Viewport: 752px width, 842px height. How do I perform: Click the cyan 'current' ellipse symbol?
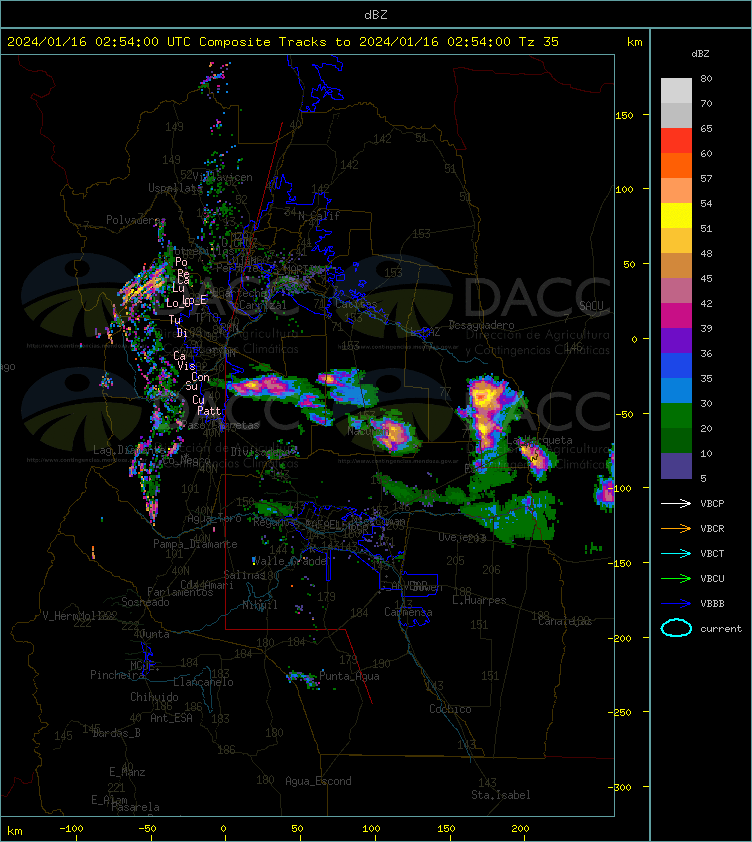(x=676, y=628)
